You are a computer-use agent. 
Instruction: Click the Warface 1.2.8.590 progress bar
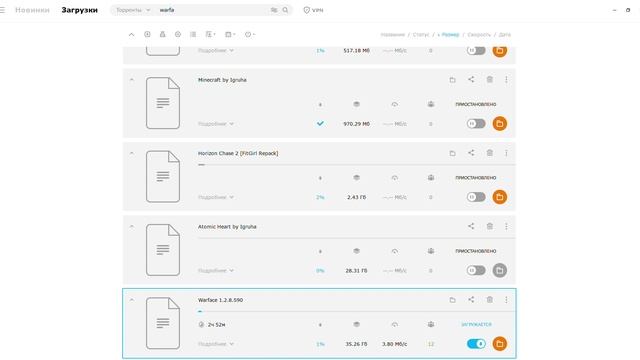coord(356,311)
